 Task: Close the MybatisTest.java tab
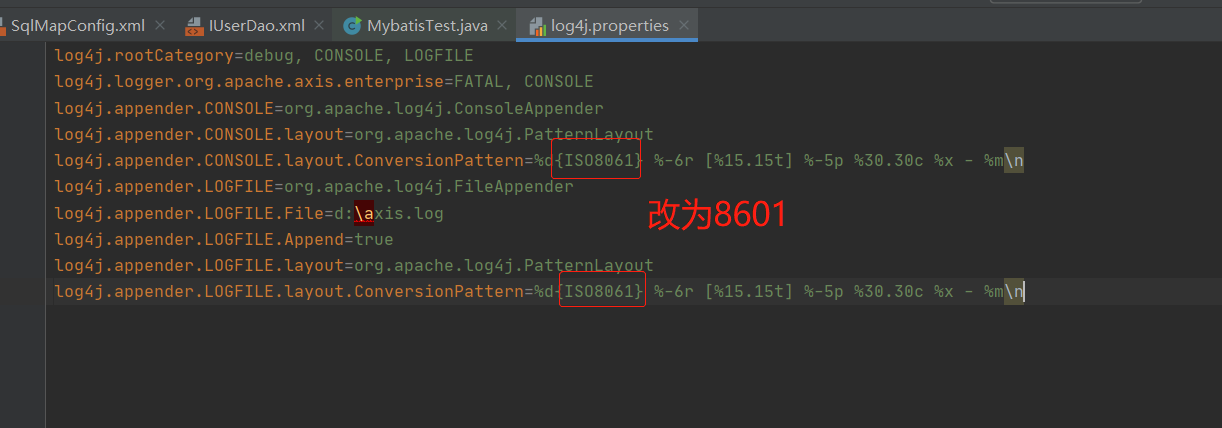coord(502,26)
